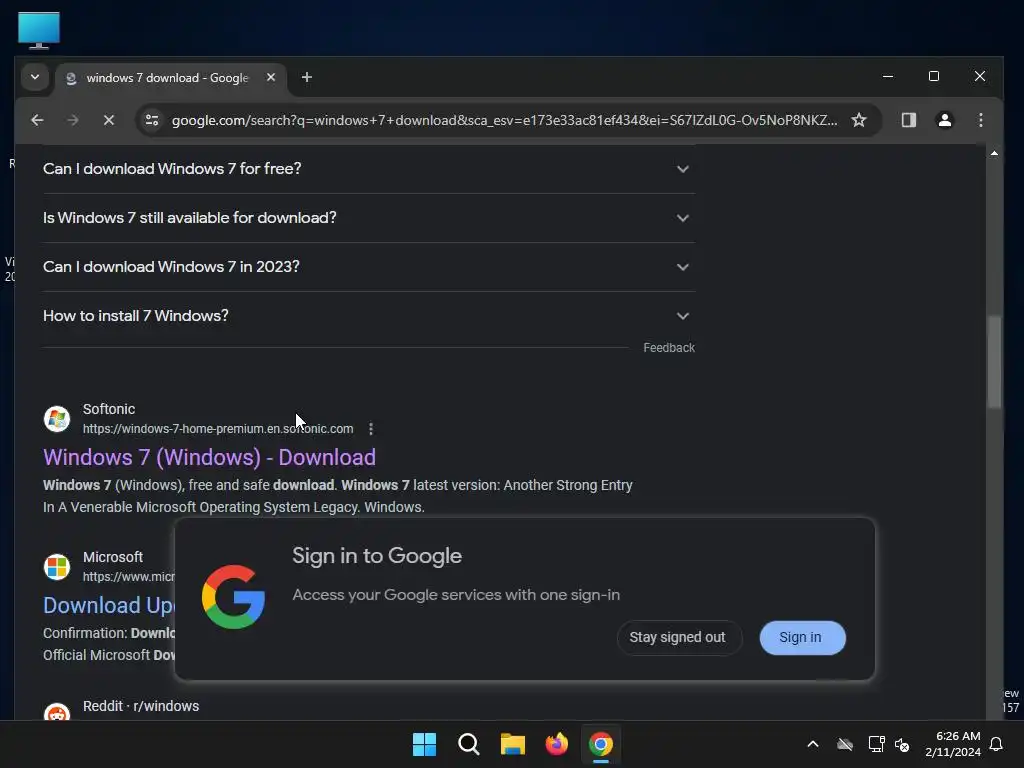Click the Reddit result favicon
This screenshot has height=768, width=1024.
57,712
